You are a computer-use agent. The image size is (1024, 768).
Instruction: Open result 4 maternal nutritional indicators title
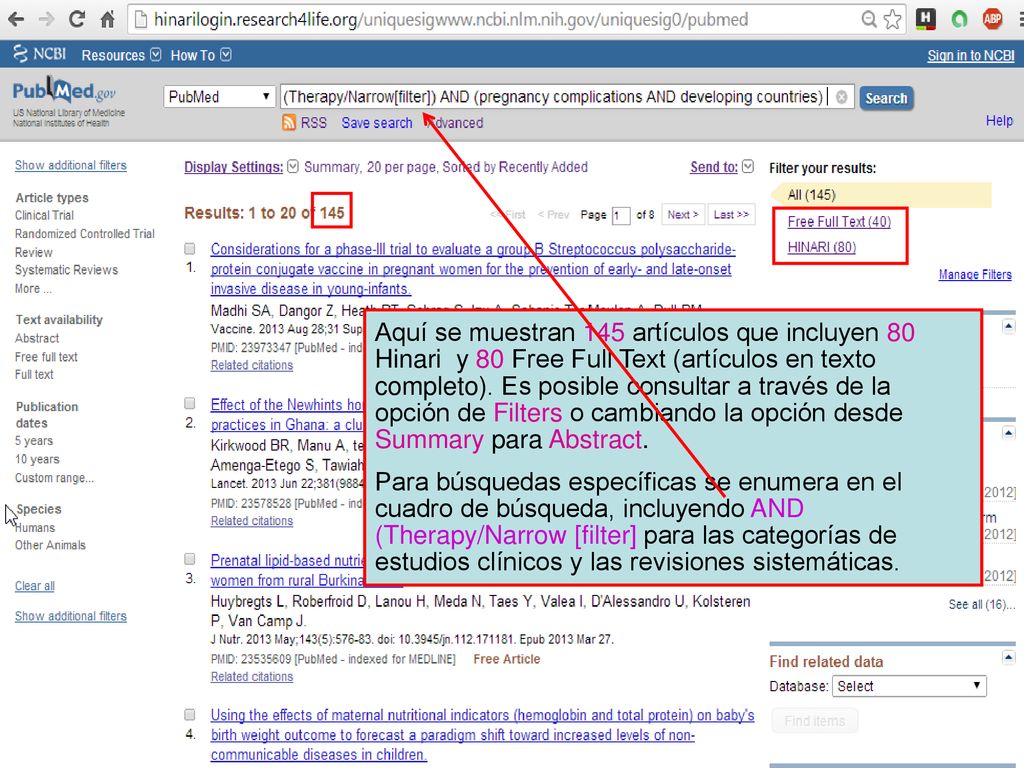[x=482, y=735]
